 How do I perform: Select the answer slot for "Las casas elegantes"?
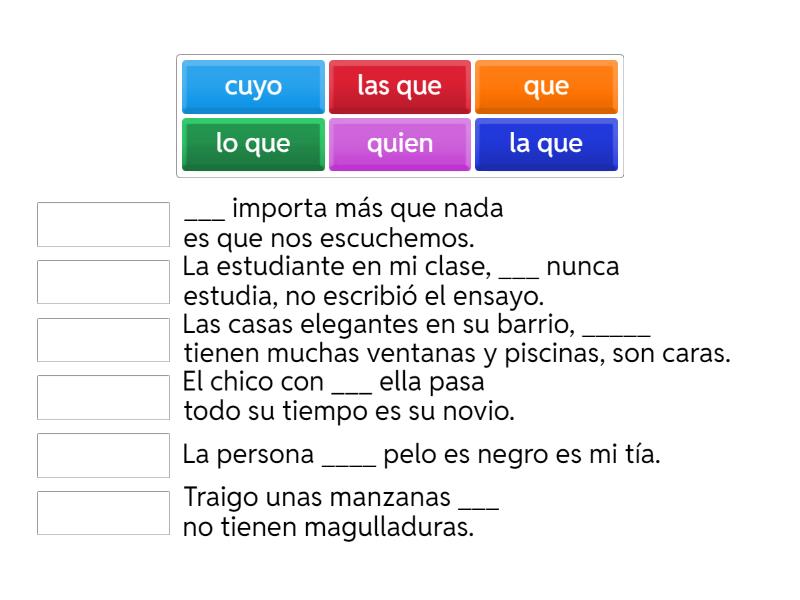click(103, 339)
